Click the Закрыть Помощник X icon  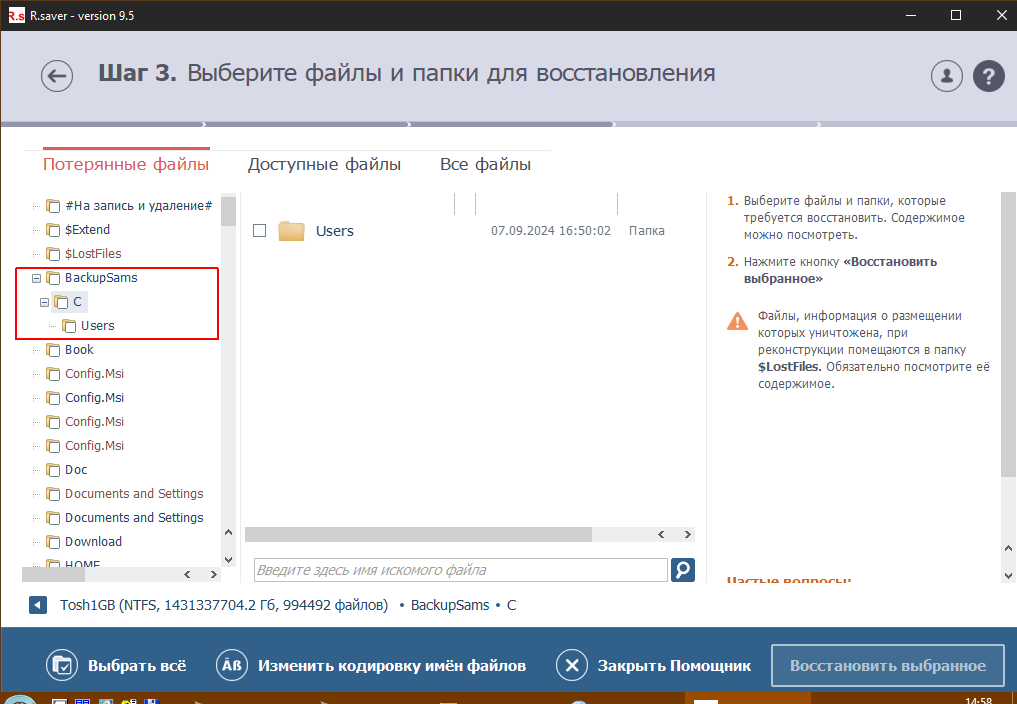[571, 666]
